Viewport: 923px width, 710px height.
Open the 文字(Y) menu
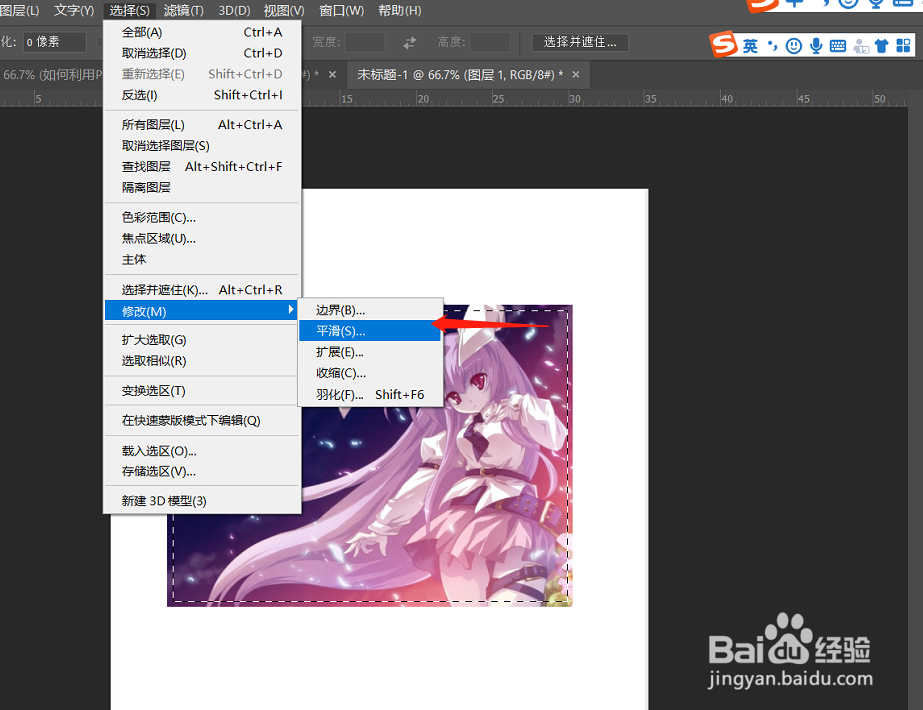(74, 11)
